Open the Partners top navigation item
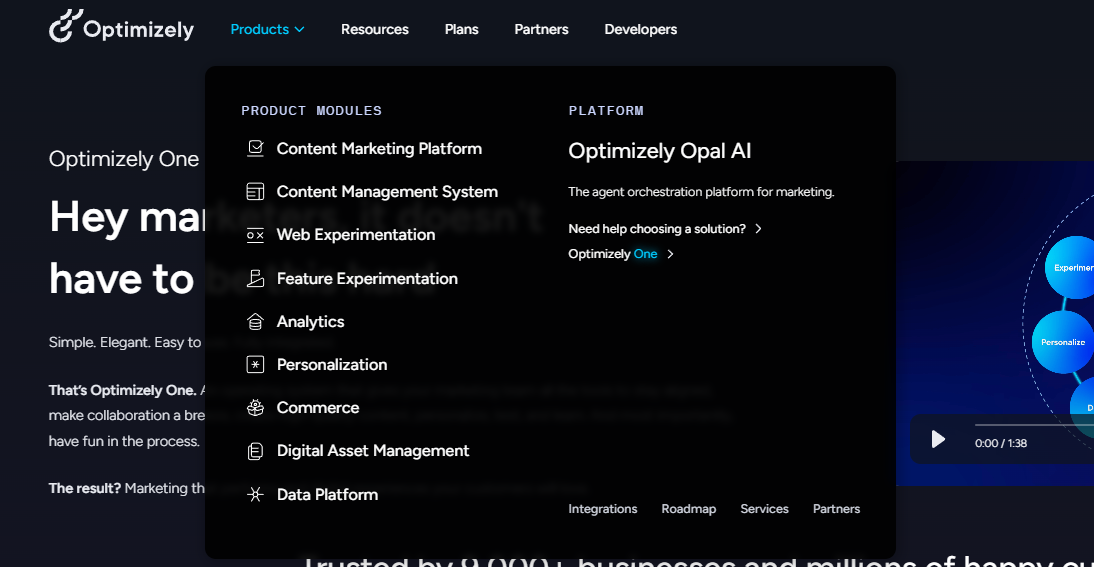The width and height of the screenshot is (1094, 567). [541, 29]
